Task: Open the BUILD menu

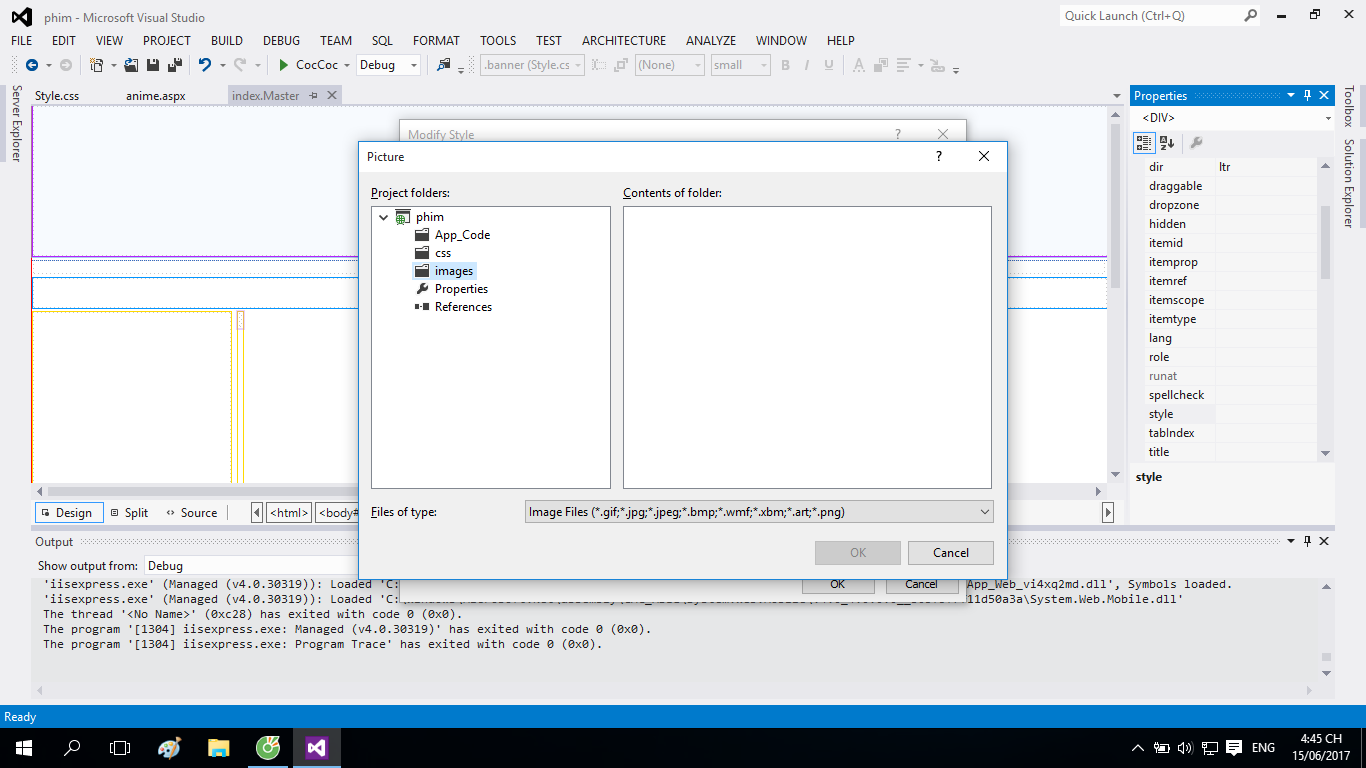Action: (227, 40)
